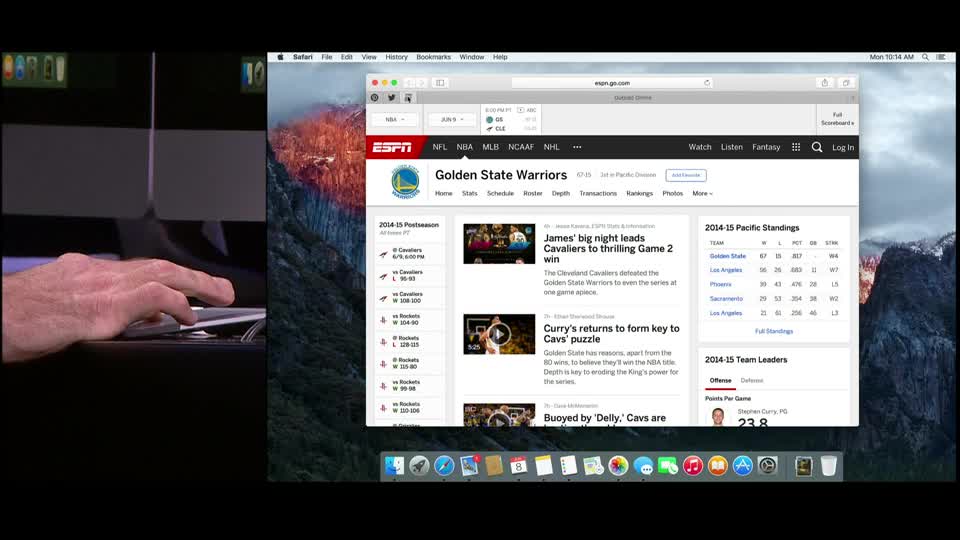Open the JUN 9 date dropdown

tap(452, 119)
